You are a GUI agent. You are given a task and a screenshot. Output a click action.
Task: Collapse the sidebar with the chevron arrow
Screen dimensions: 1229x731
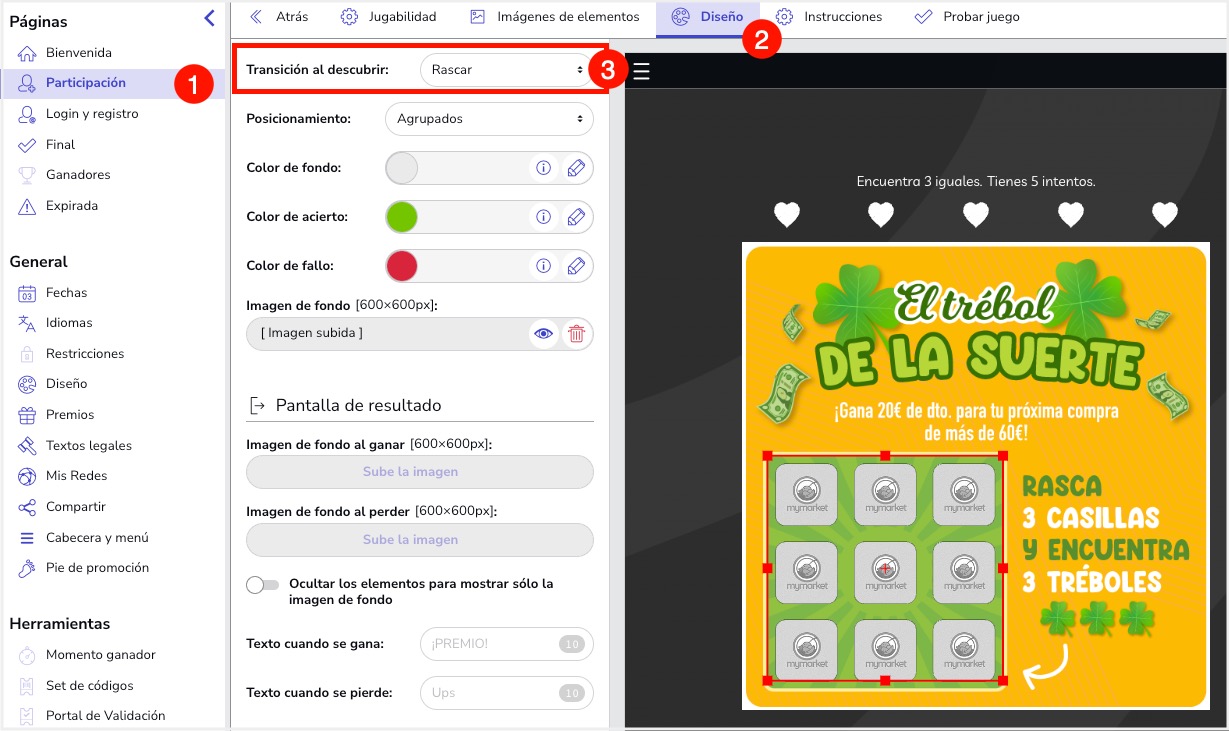coord(209,18)
